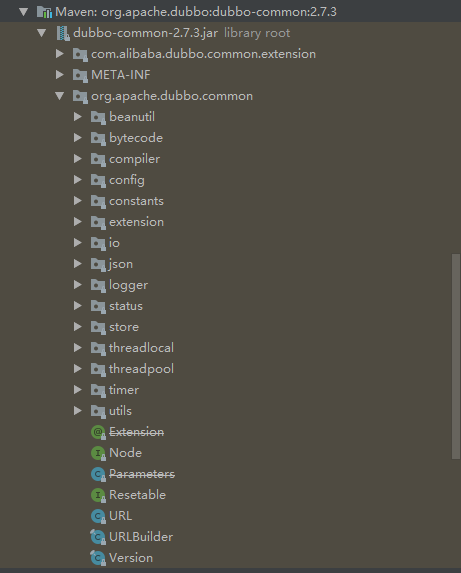Click the class icon beside URLBuilder

point(98,537)
